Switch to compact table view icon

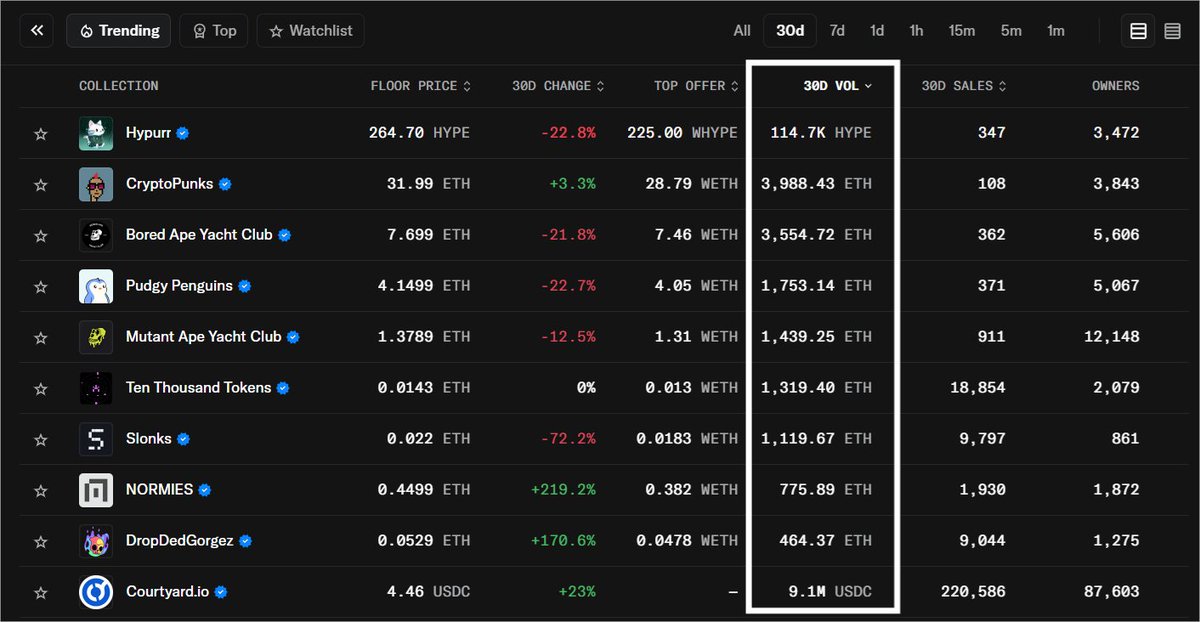[x=1173, y=31]
